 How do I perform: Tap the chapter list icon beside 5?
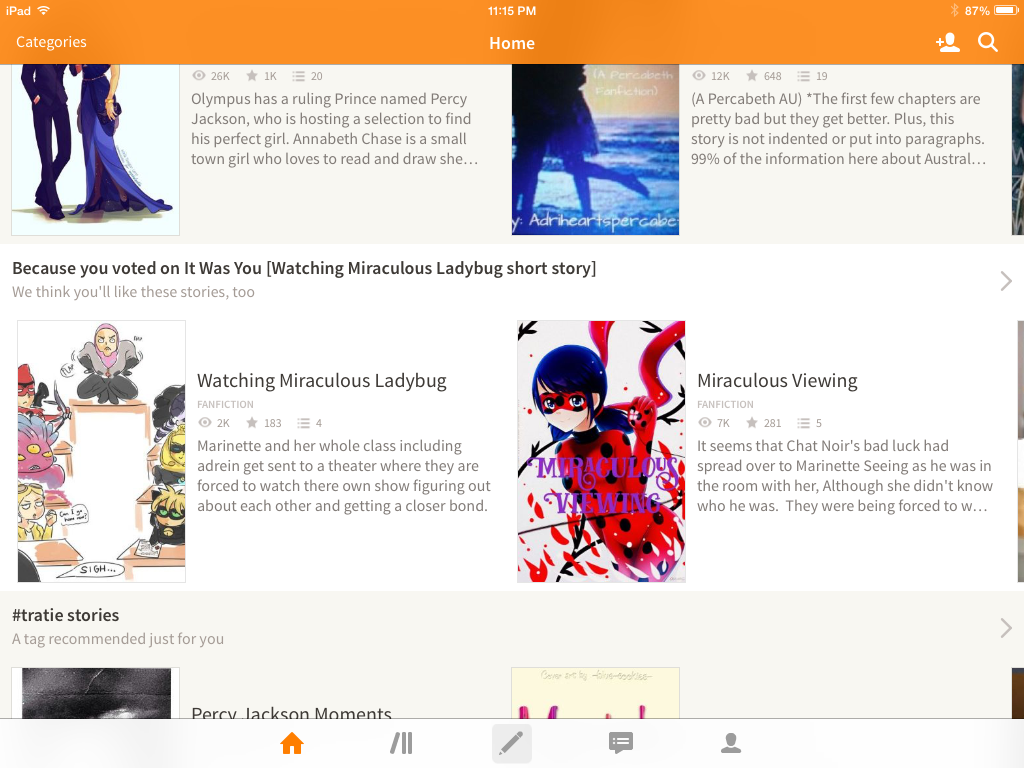point(803,423)
